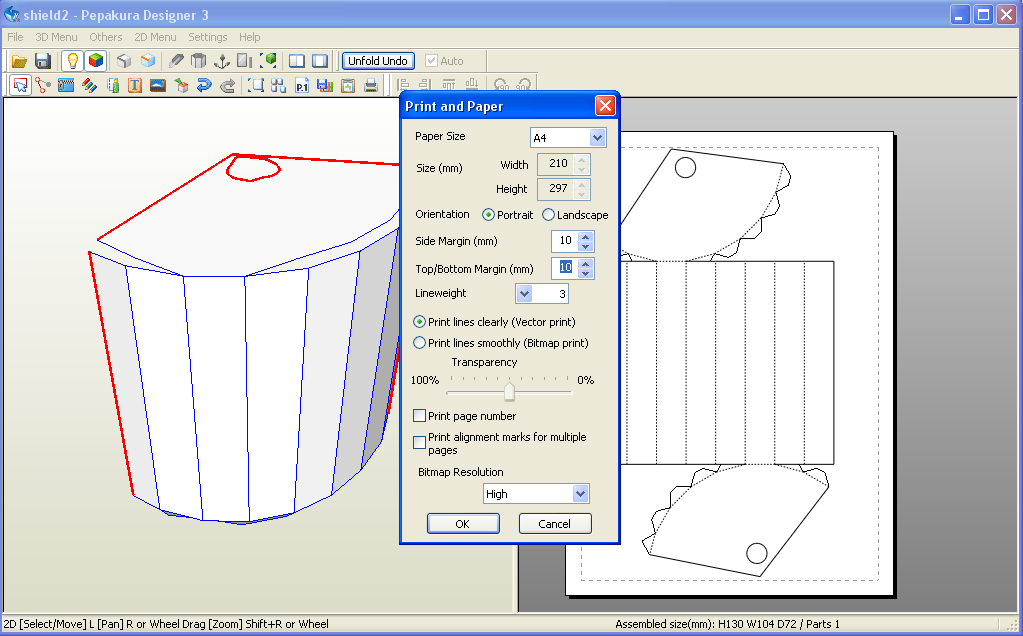This screenshot has height=636, width=1023.
Task: Click the clipboard paste icon
Action: [x=348, y=85]
